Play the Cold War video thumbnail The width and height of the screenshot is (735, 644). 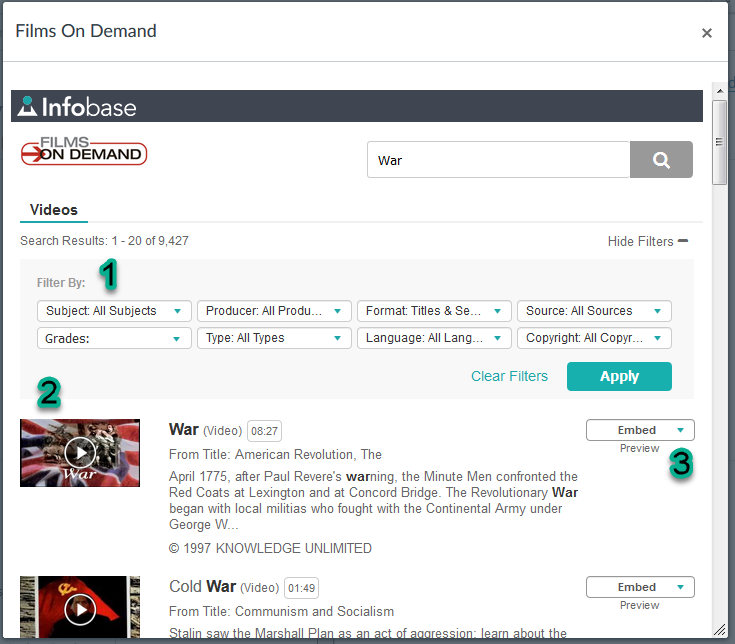point(80,607)
